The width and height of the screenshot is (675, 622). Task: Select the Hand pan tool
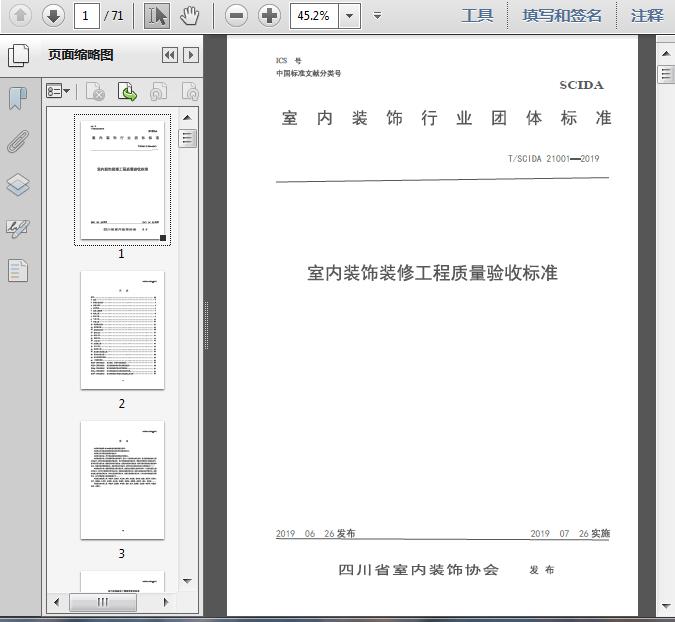coord(189,16)
